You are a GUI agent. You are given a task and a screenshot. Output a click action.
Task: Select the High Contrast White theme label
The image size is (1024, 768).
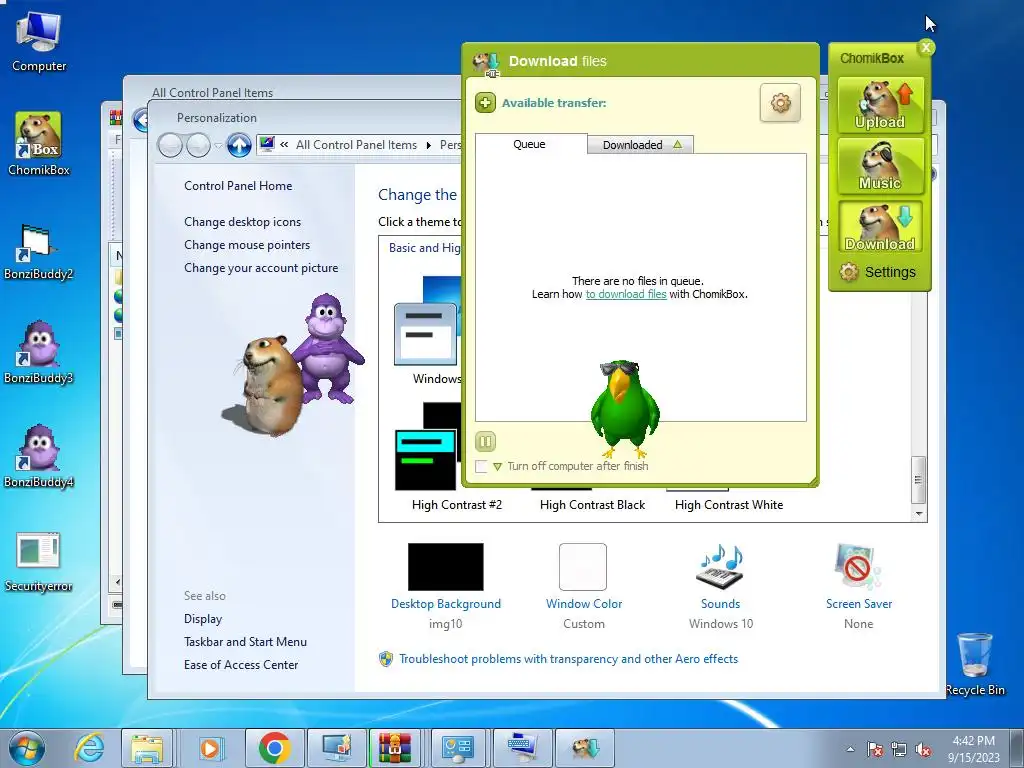(x=729, y=505)
